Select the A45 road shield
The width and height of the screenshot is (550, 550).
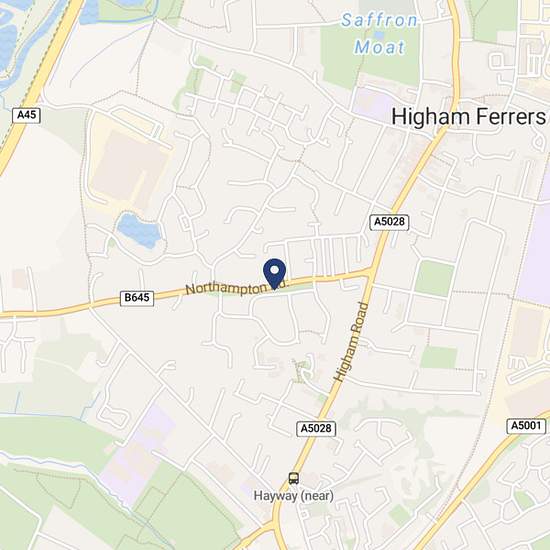coord(27,115)
